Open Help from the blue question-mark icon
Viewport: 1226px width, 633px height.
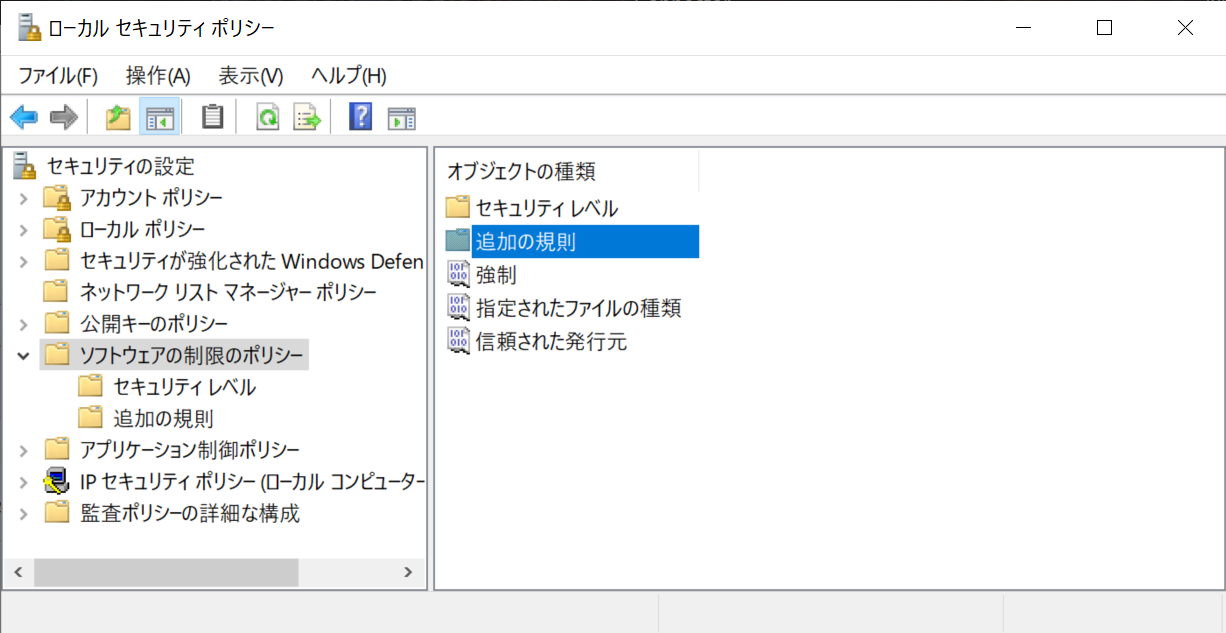360,117
